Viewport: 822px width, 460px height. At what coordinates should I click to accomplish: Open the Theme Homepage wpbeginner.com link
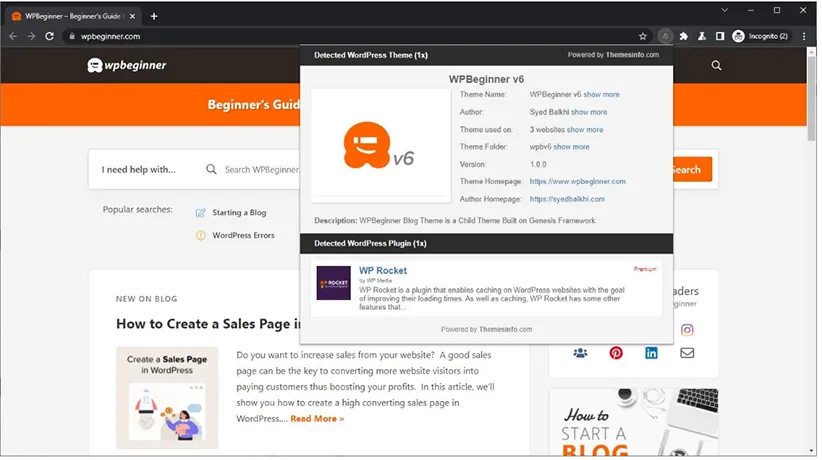coord(578,181)
